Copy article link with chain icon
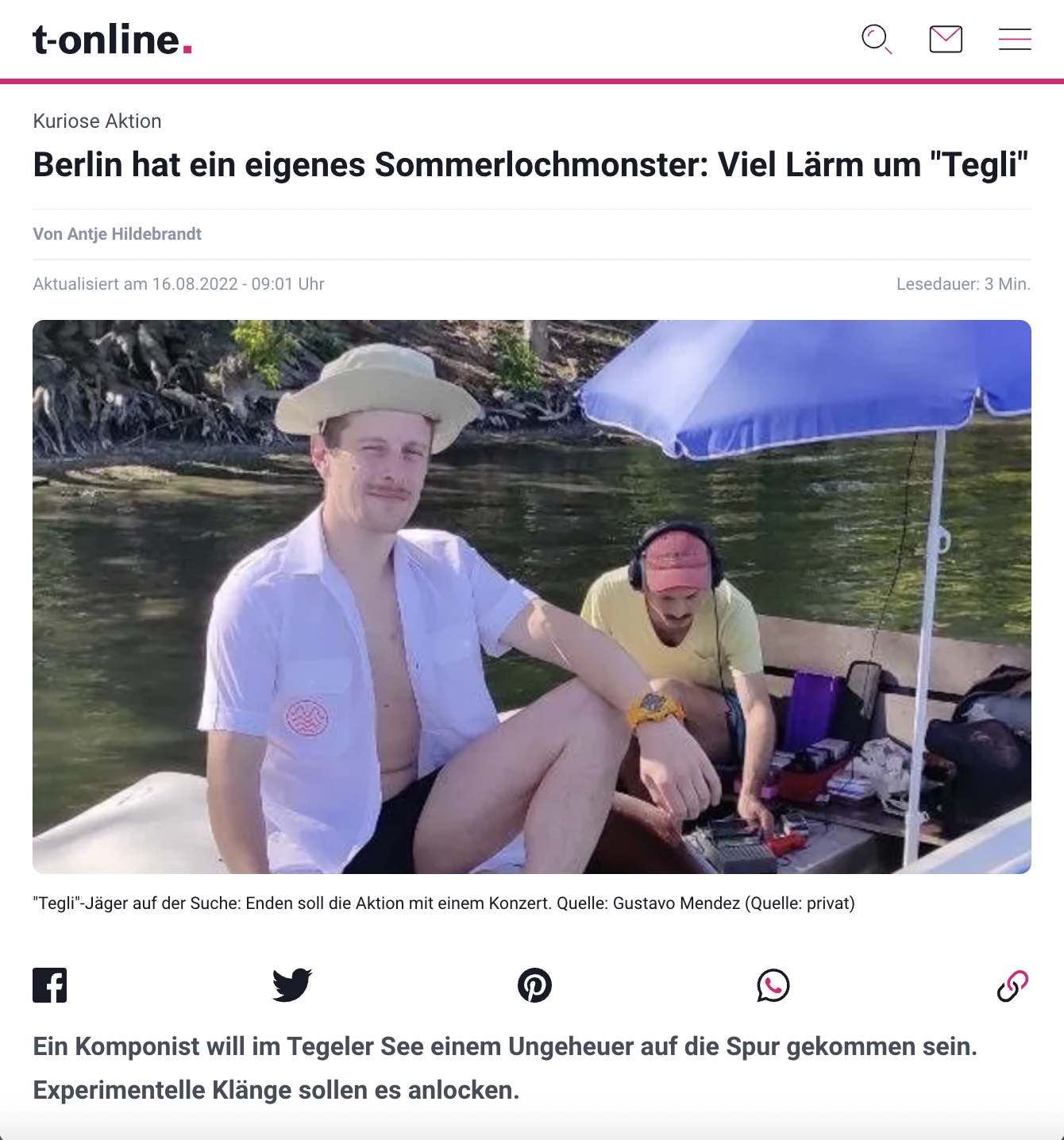 (x=1013, y=985)
